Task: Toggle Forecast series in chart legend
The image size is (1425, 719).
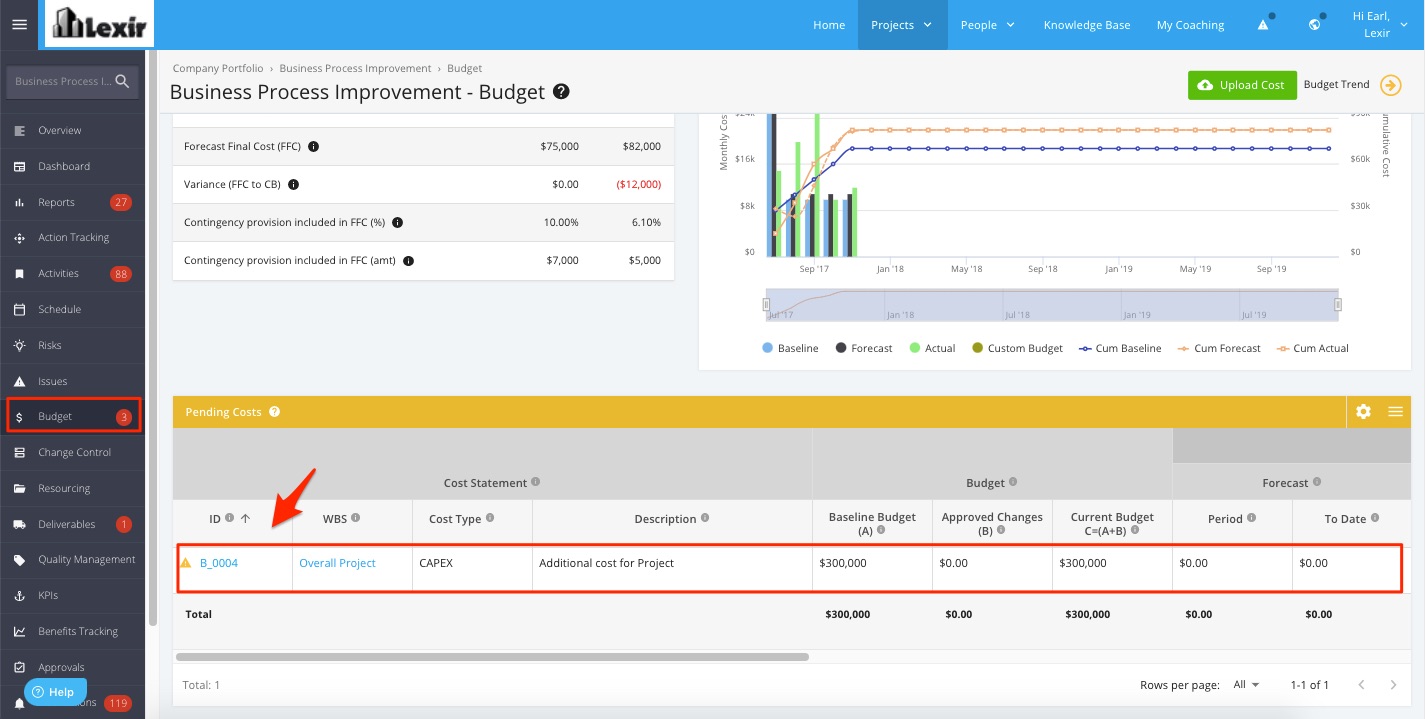Action: coord(863,348)
